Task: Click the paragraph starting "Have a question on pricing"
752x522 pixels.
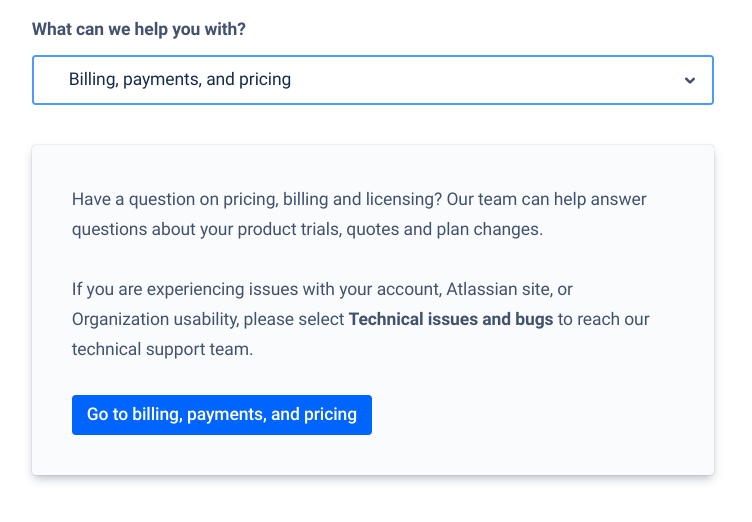Action: [x=359, y=214]
